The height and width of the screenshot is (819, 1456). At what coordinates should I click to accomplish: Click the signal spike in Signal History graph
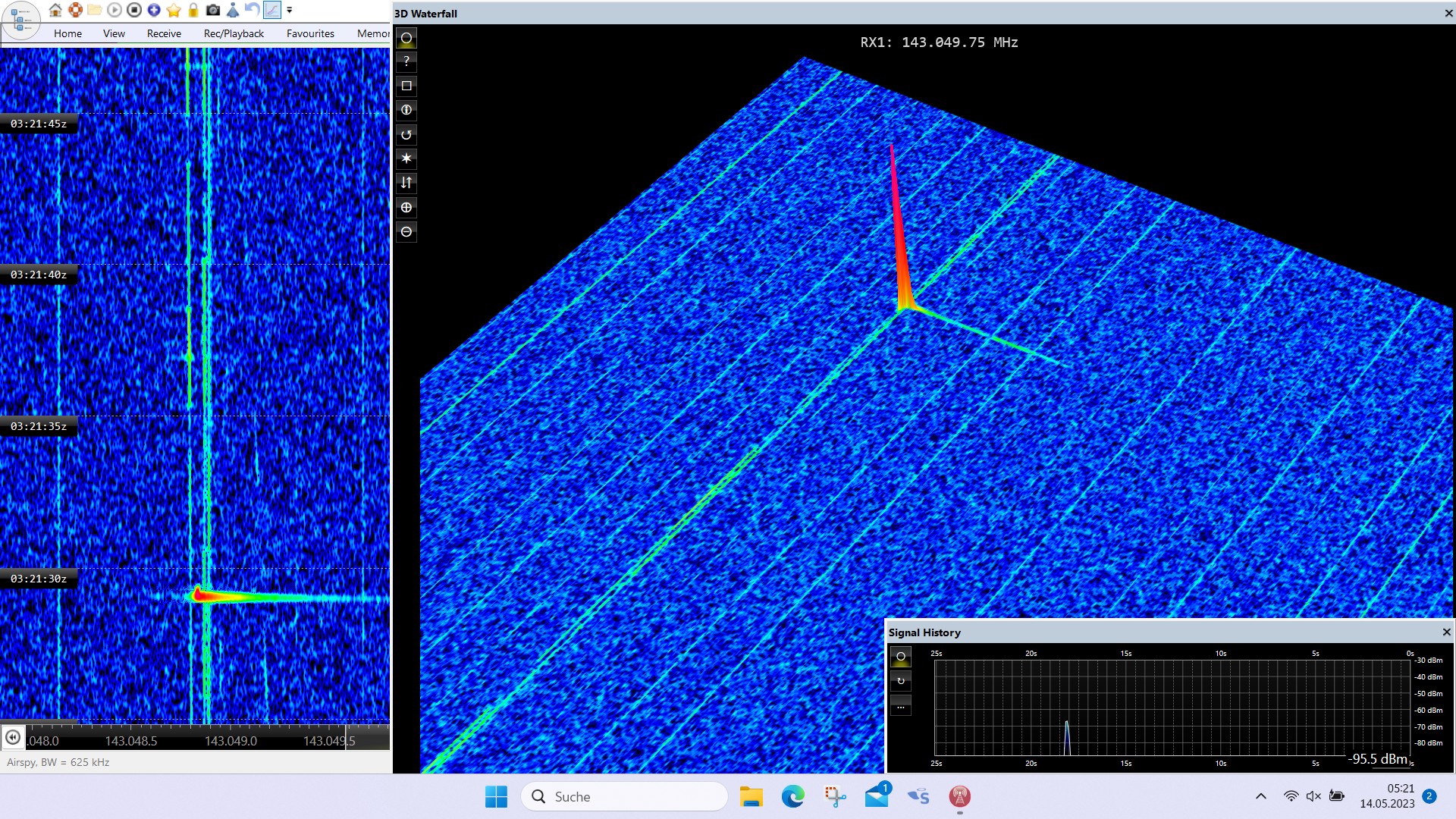tap(1067, 738)
